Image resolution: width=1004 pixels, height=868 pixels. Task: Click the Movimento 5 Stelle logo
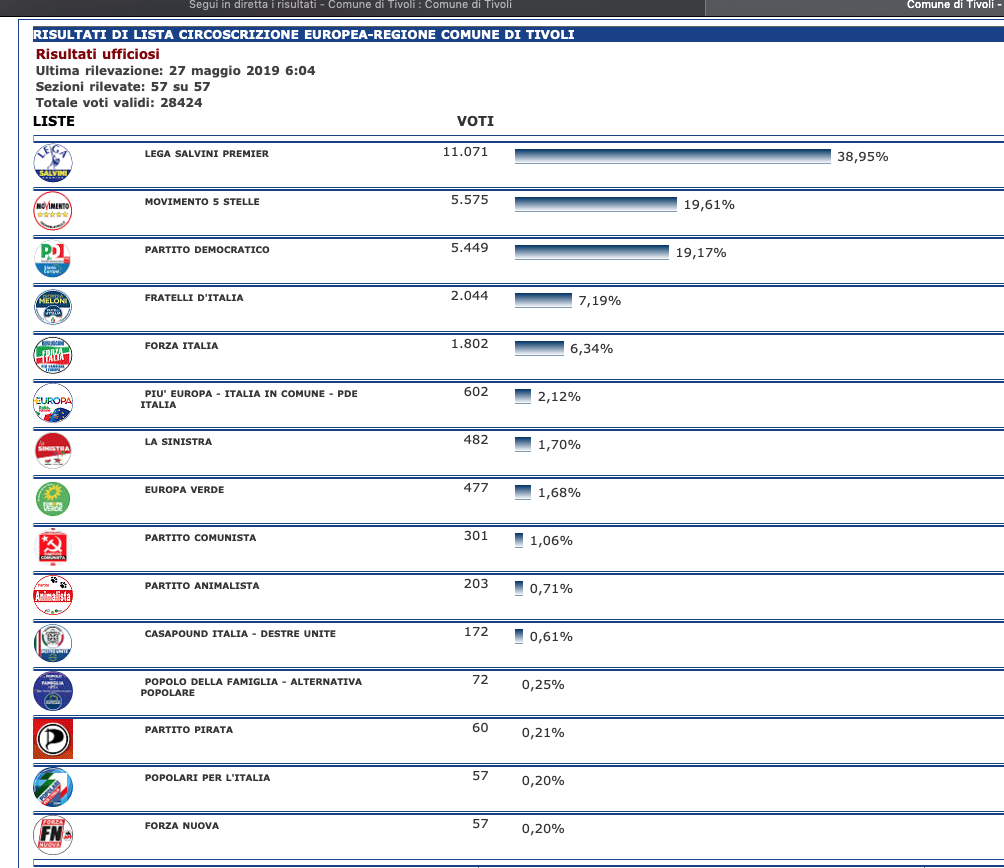(53, 210)
